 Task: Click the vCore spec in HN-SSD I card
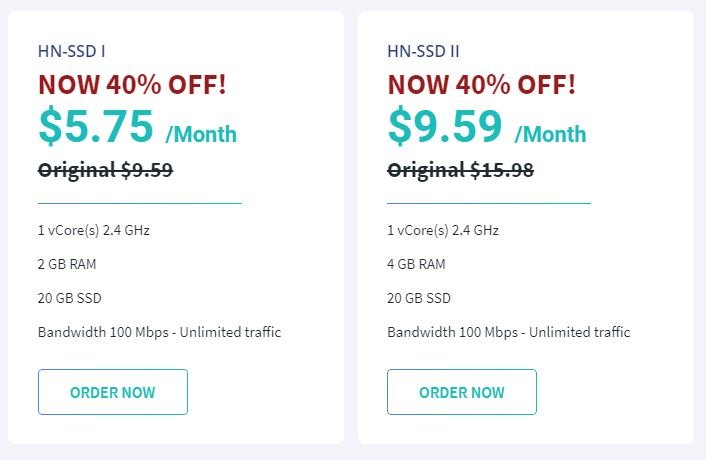click(94, 230)
